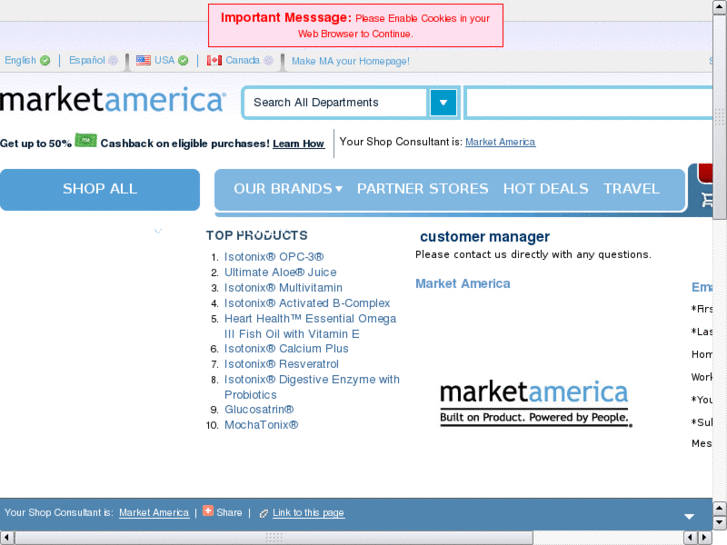
Task: Open Learn How cashback link
Action: tap(299, 144)
